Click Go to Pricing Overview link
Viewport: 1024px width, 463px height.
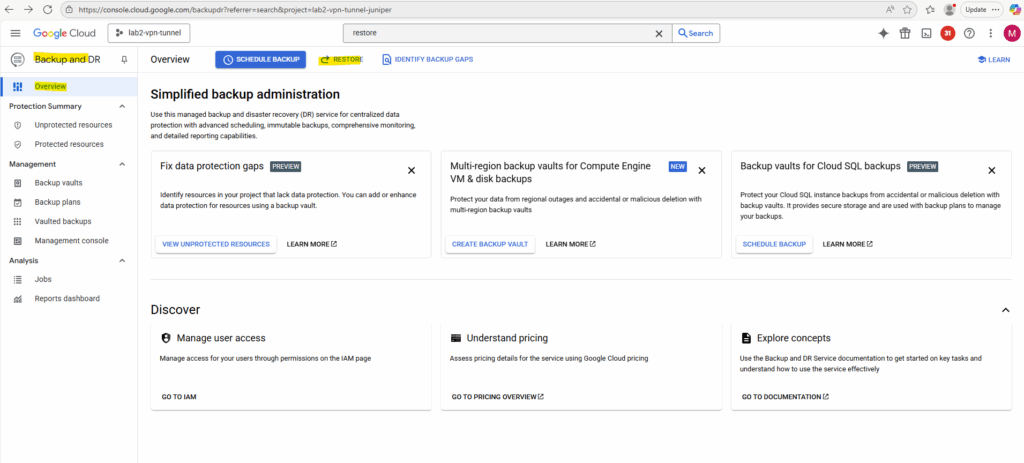497,397
